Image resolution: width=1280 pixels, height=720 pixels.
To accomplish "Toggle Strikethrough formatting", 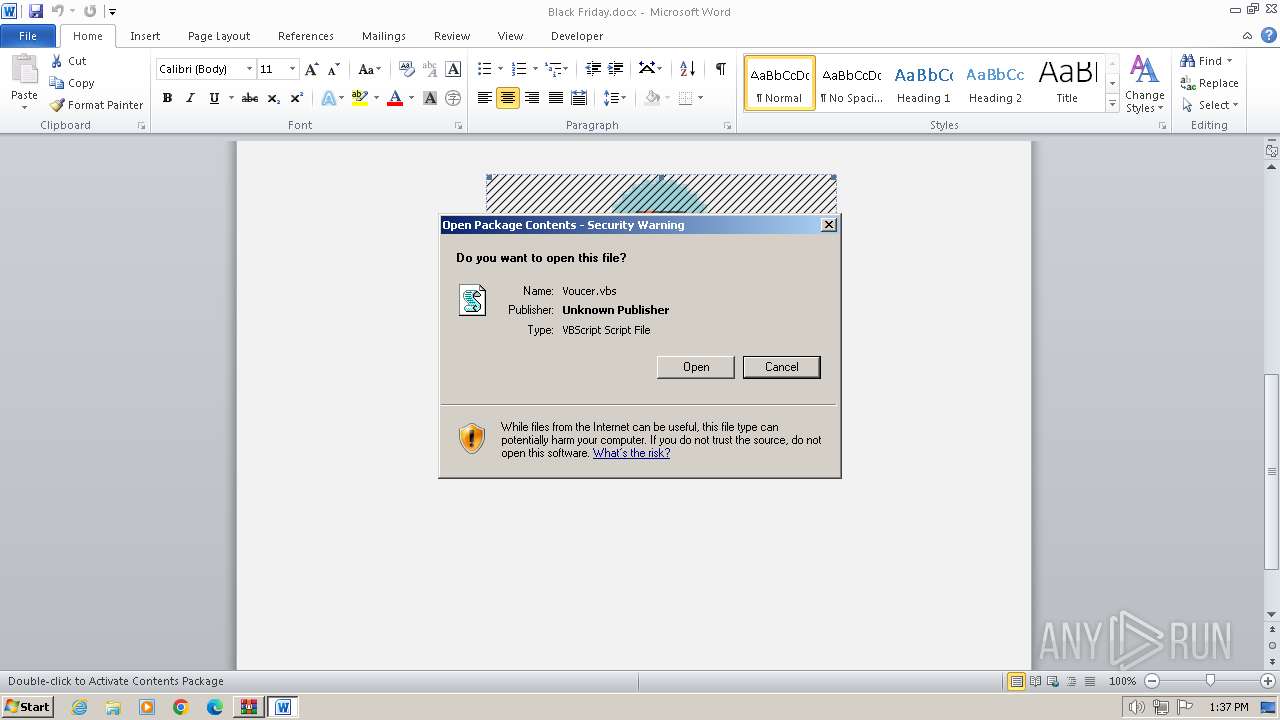I will [x=250, y=98].
